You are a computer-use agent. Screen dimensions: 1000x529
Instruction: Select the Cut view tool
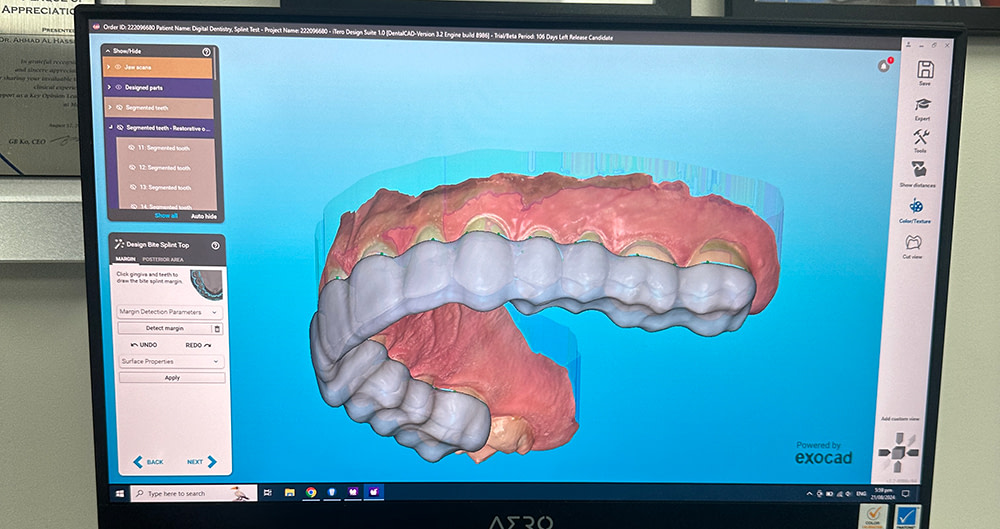[912, 242]
